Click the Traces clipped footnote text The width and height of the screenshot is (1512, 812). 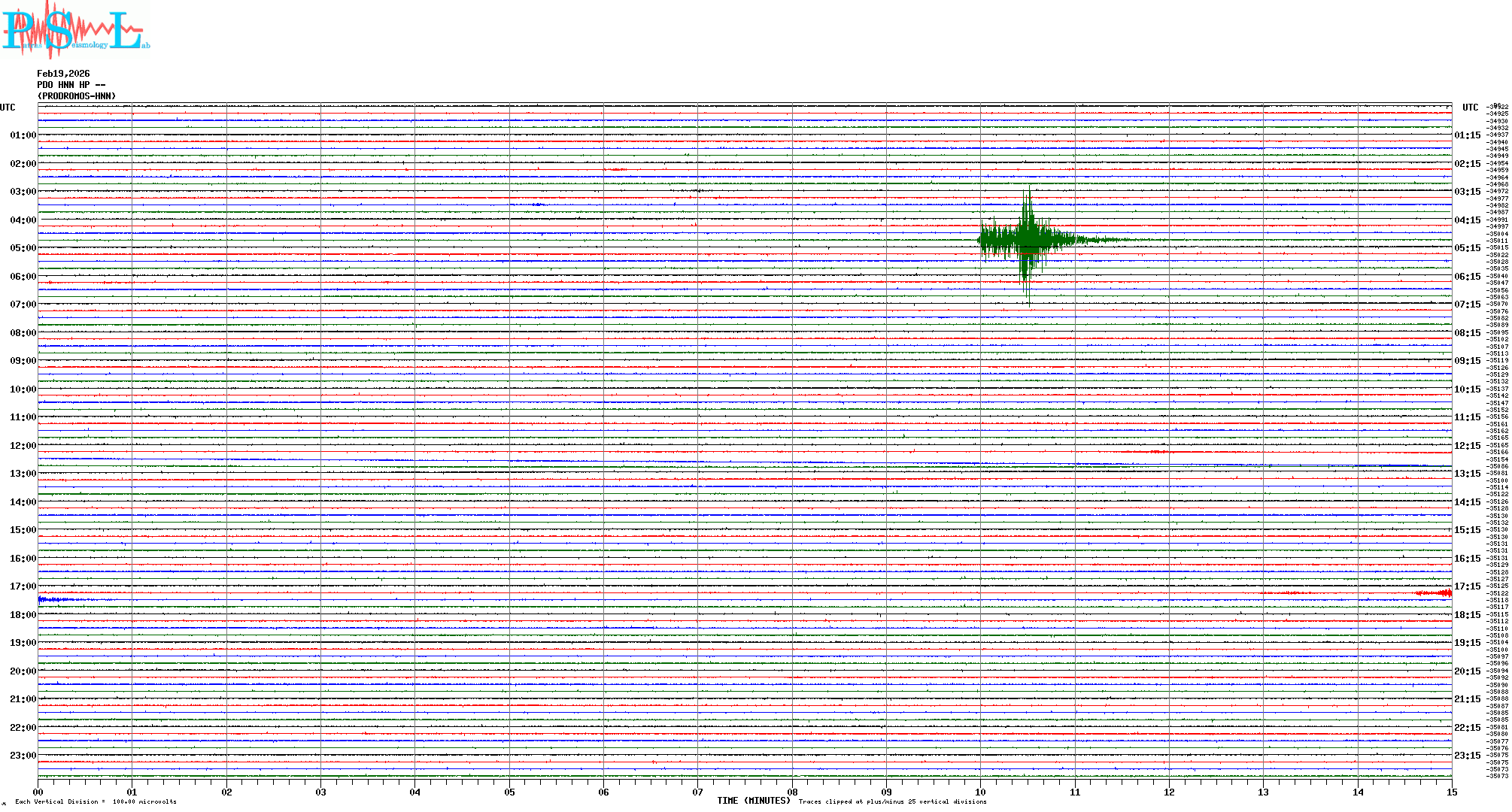tap(892, 801)
